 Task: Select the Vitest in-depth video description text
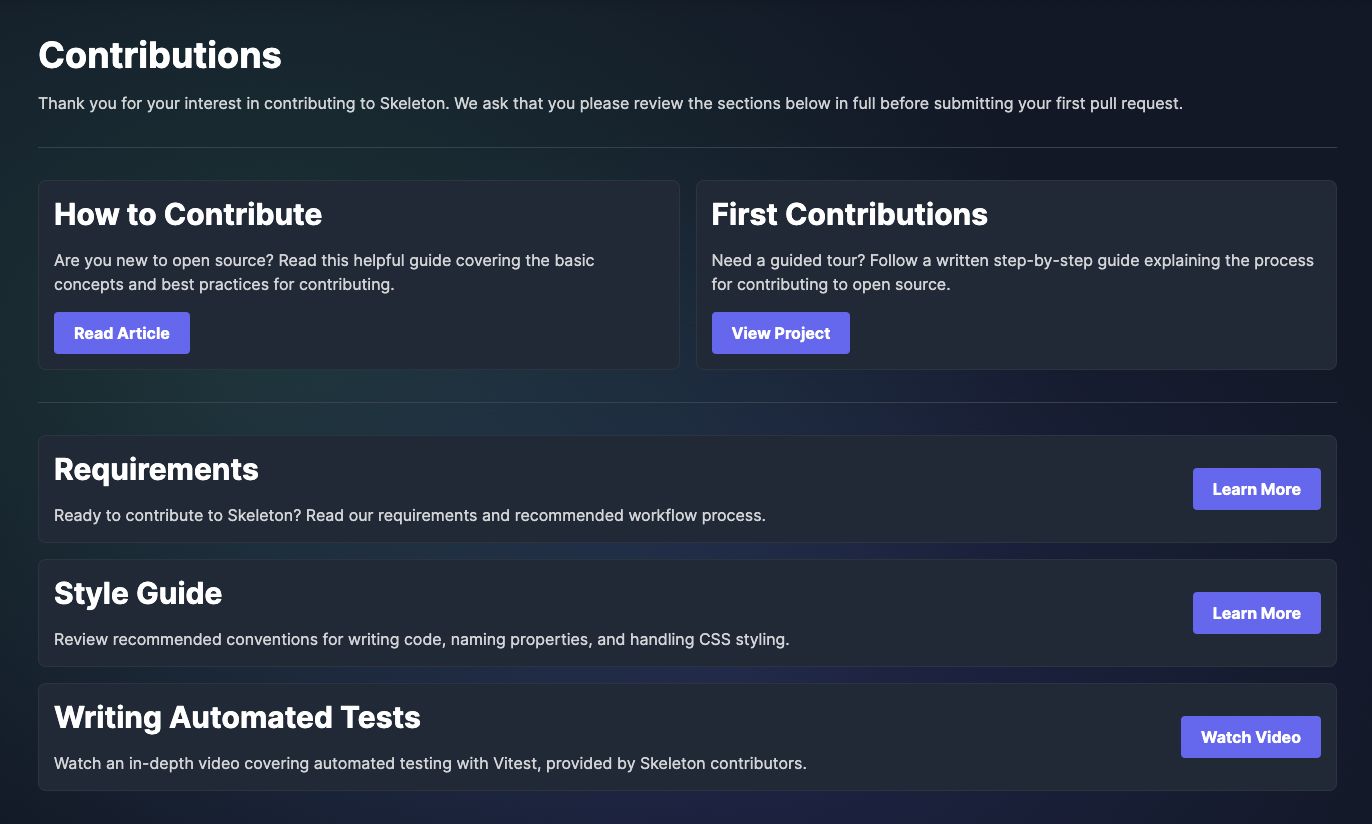430,764
